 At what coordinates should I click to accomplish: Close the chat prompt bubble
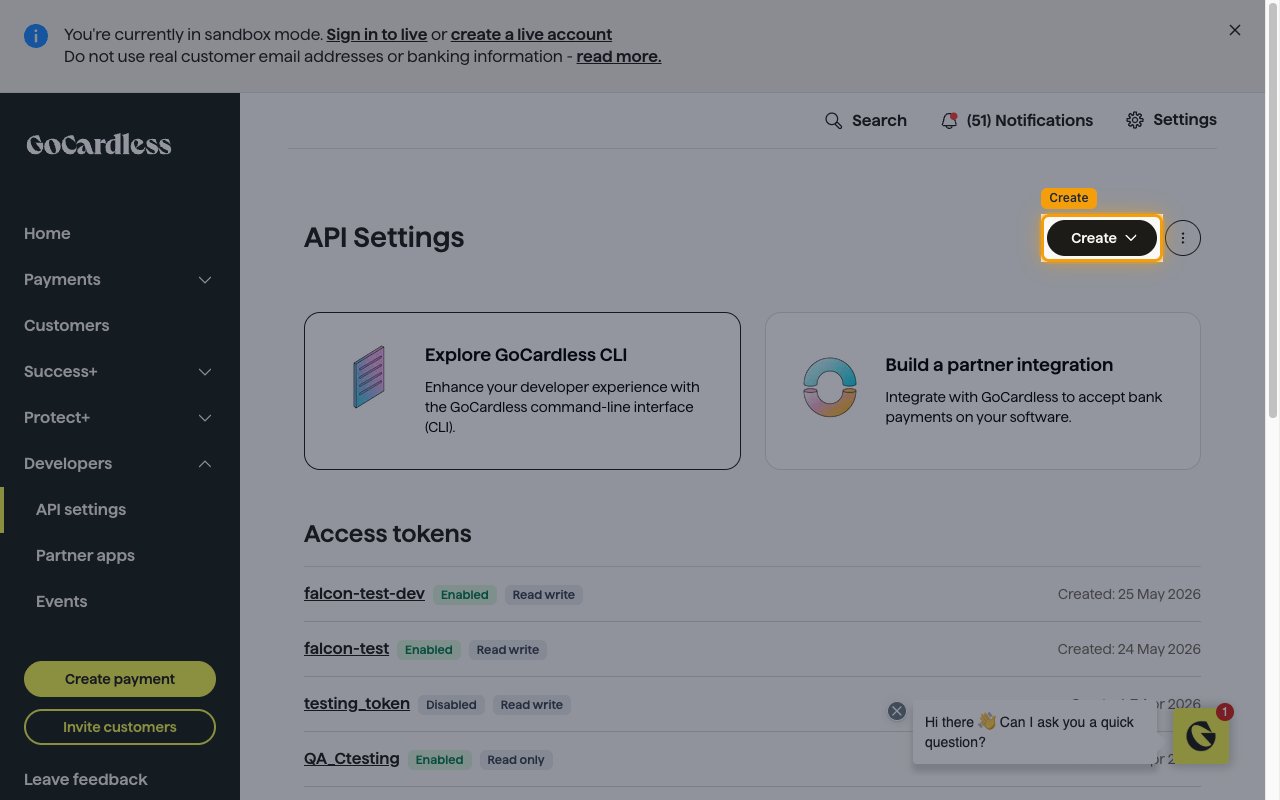click(x=897, y=711)
